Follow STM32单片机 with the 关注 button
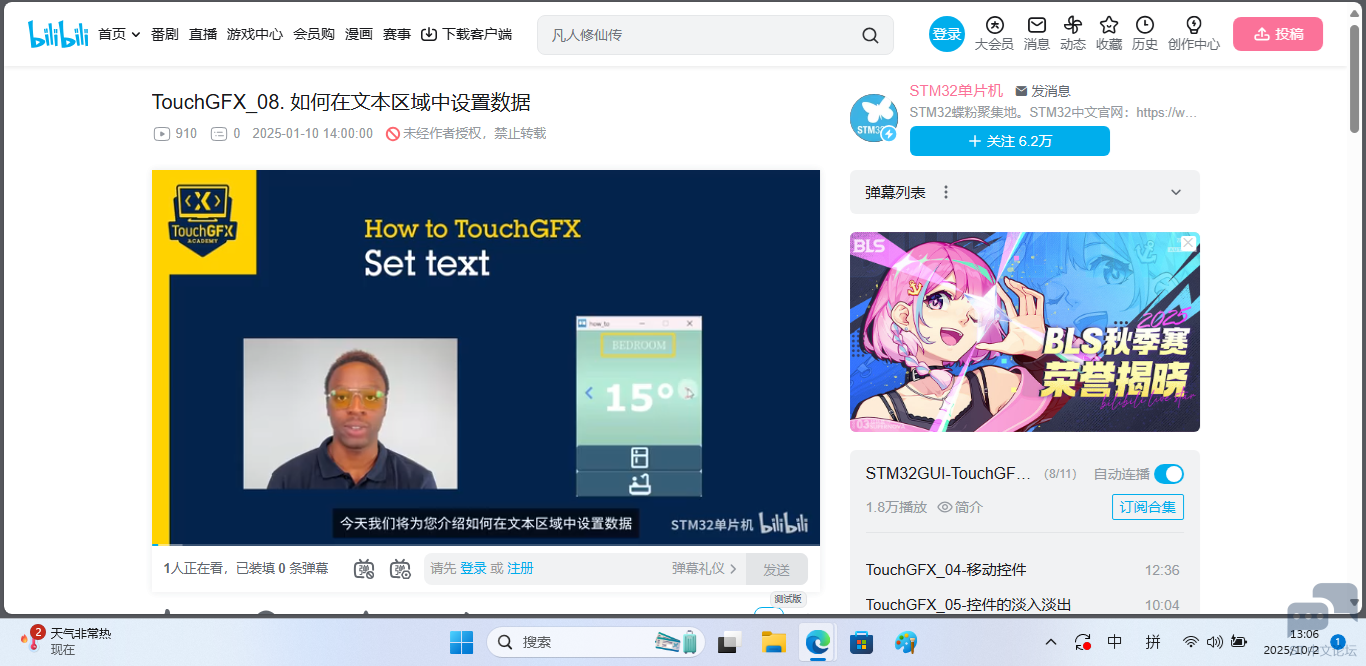 coord(1009,141)
